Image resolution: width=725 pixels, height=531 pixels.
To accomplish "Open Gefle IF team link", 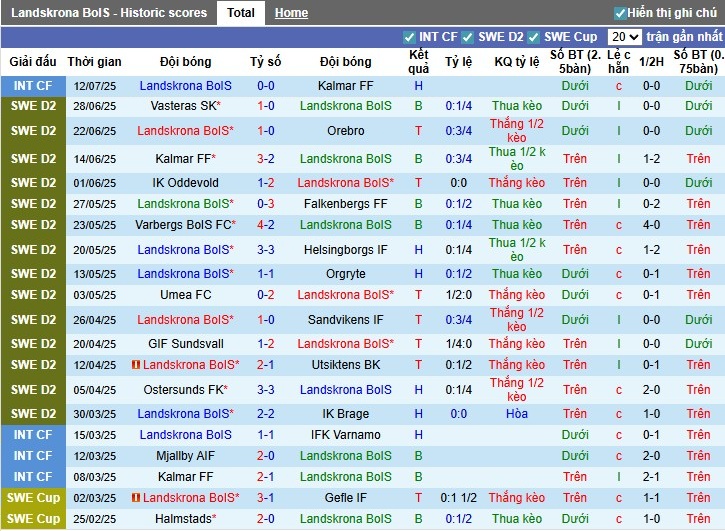I will (x=345, y=498).
